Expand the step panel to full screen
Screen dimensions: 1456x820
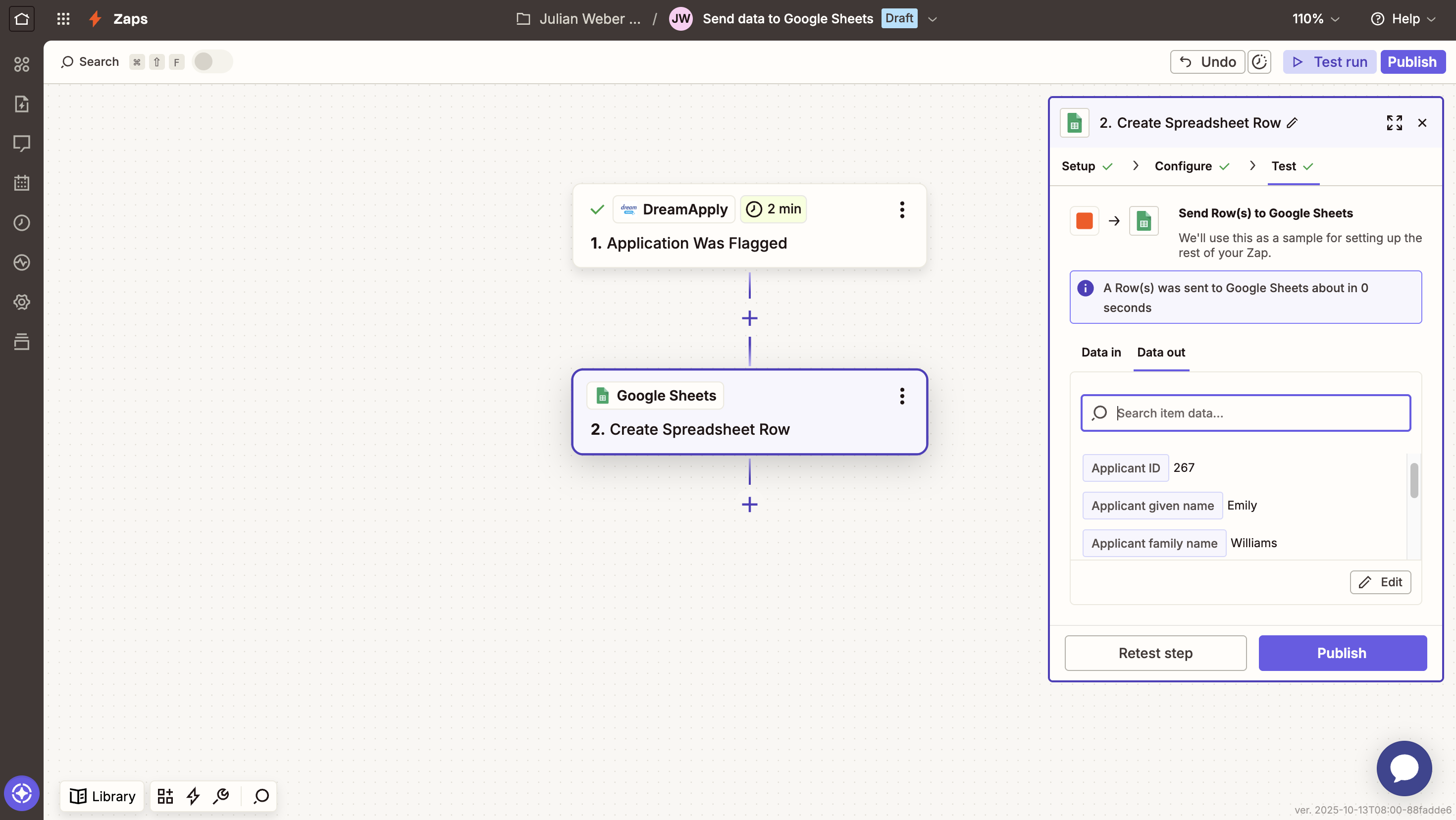pos(1395,123)
